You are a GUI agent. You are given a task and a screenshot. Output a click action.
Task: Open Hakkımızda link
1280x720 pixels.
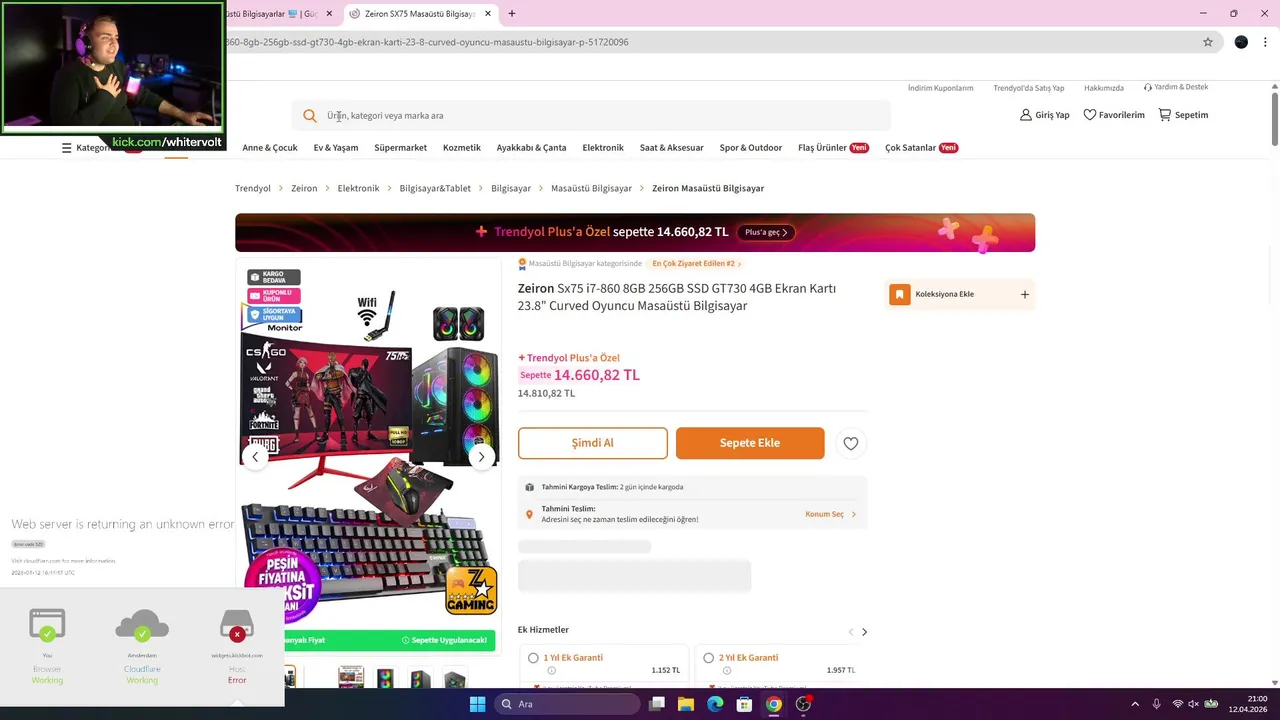tap(1104, 88)
